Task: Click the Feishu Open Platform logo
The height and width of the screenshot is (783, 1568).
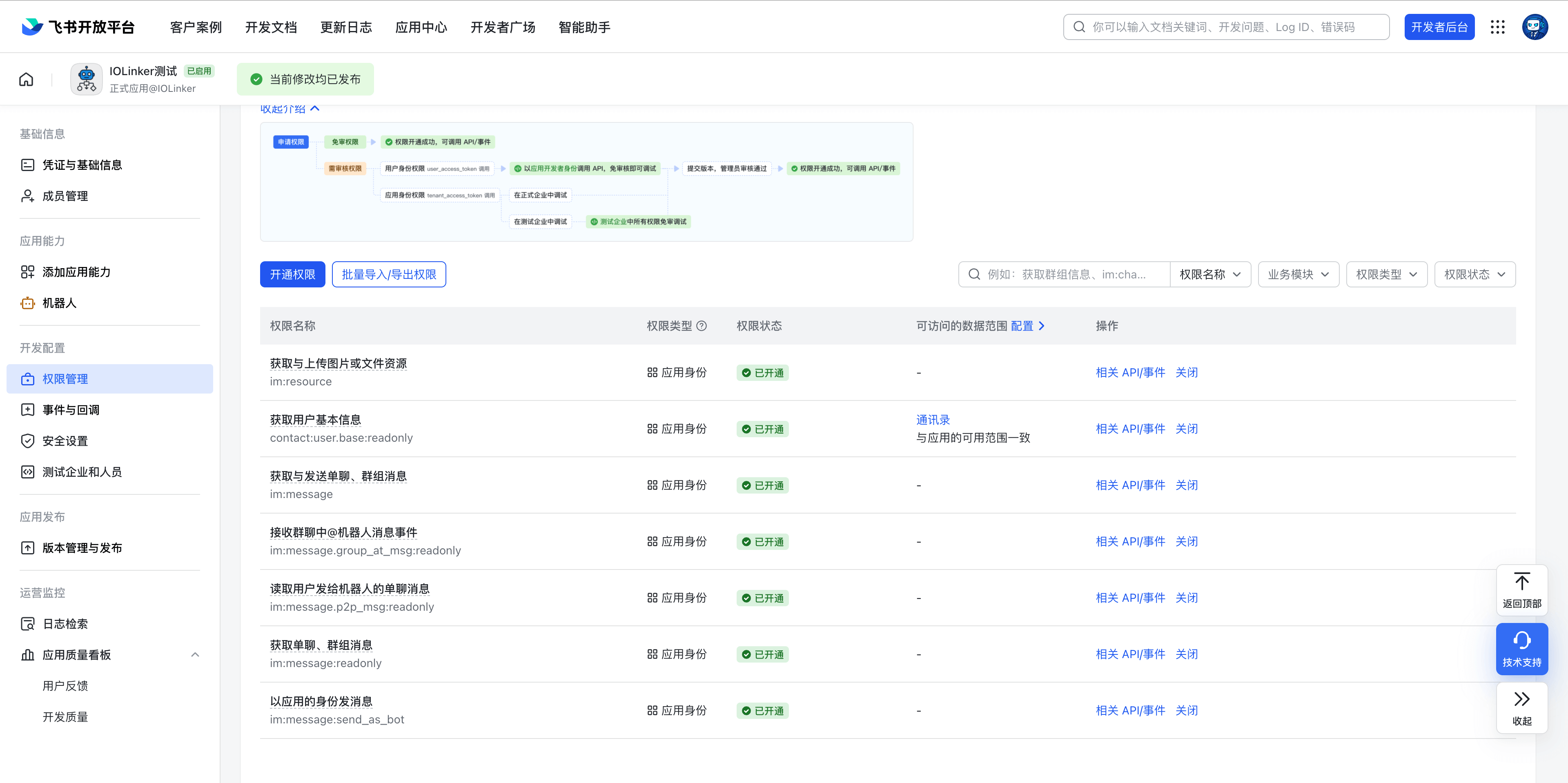Action: coord(78,27)
